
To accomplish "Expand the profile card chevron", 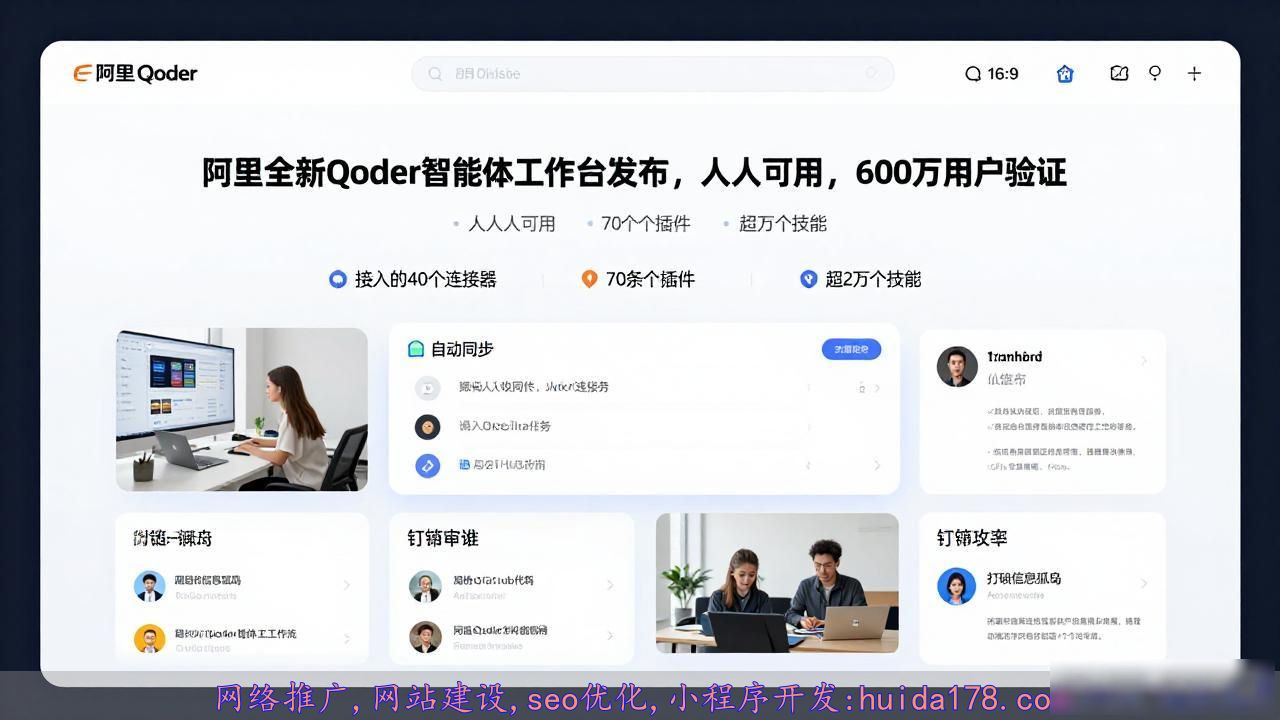I will [x=1144, y=360].
